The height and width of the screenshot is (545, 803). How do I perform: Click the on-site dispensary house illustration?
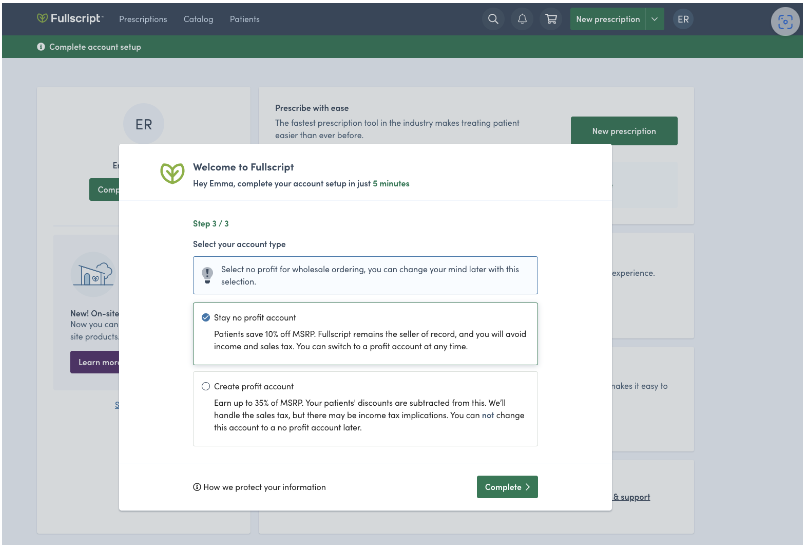93,274
